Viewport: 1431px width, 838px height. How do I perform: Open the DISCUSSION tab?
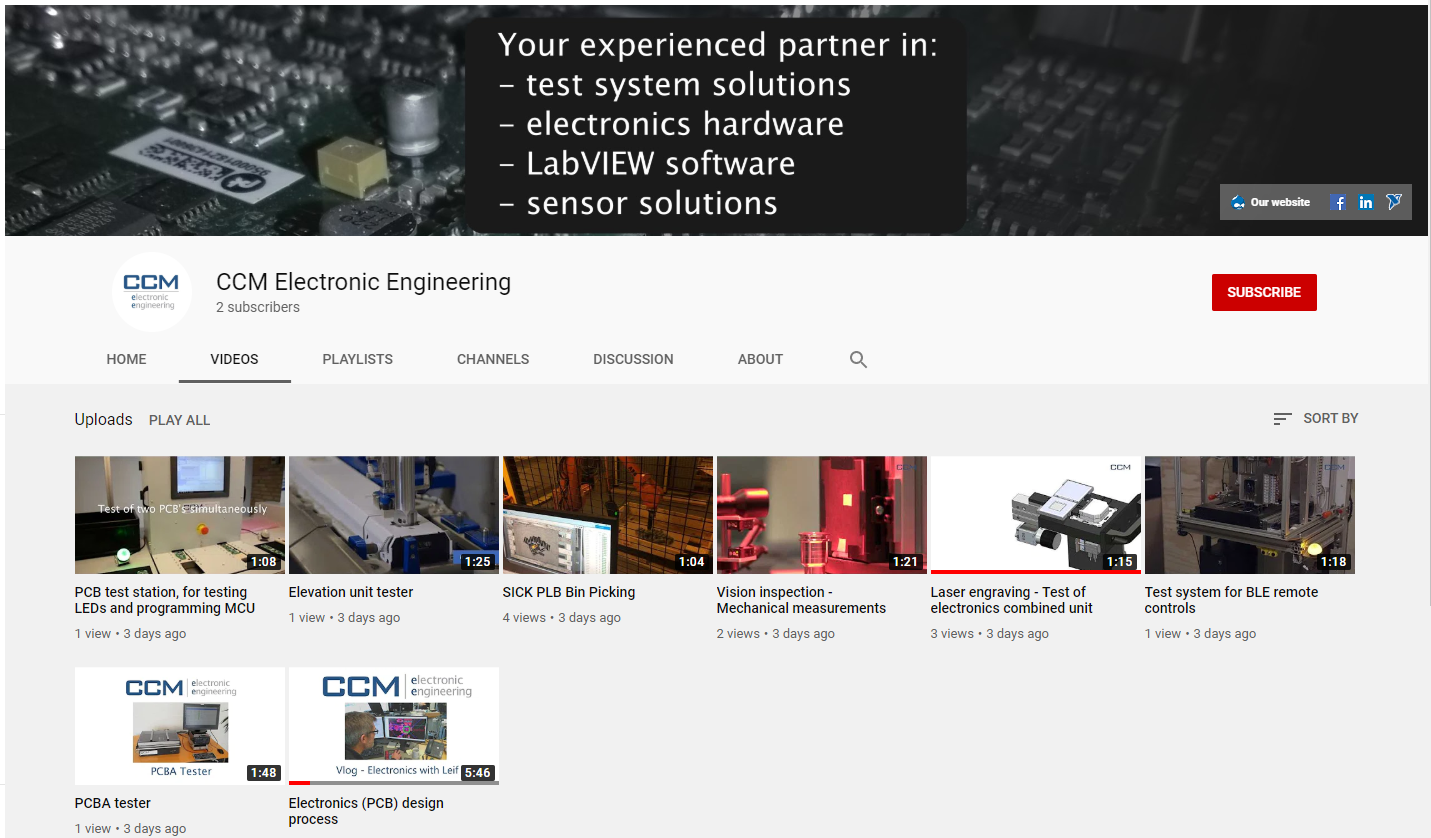632,358
